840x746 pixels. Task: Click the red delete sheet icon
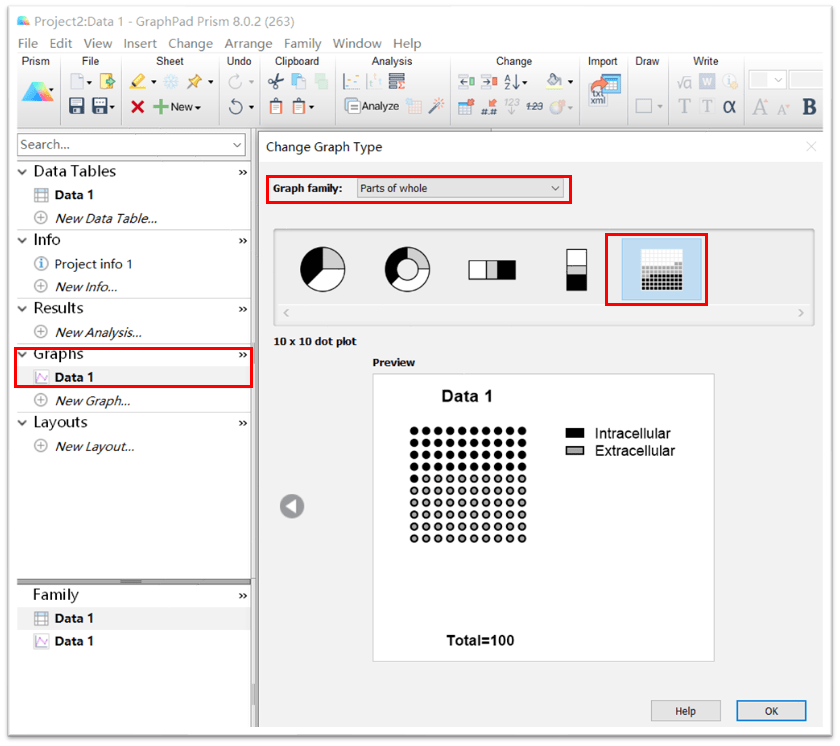point(137,107)
